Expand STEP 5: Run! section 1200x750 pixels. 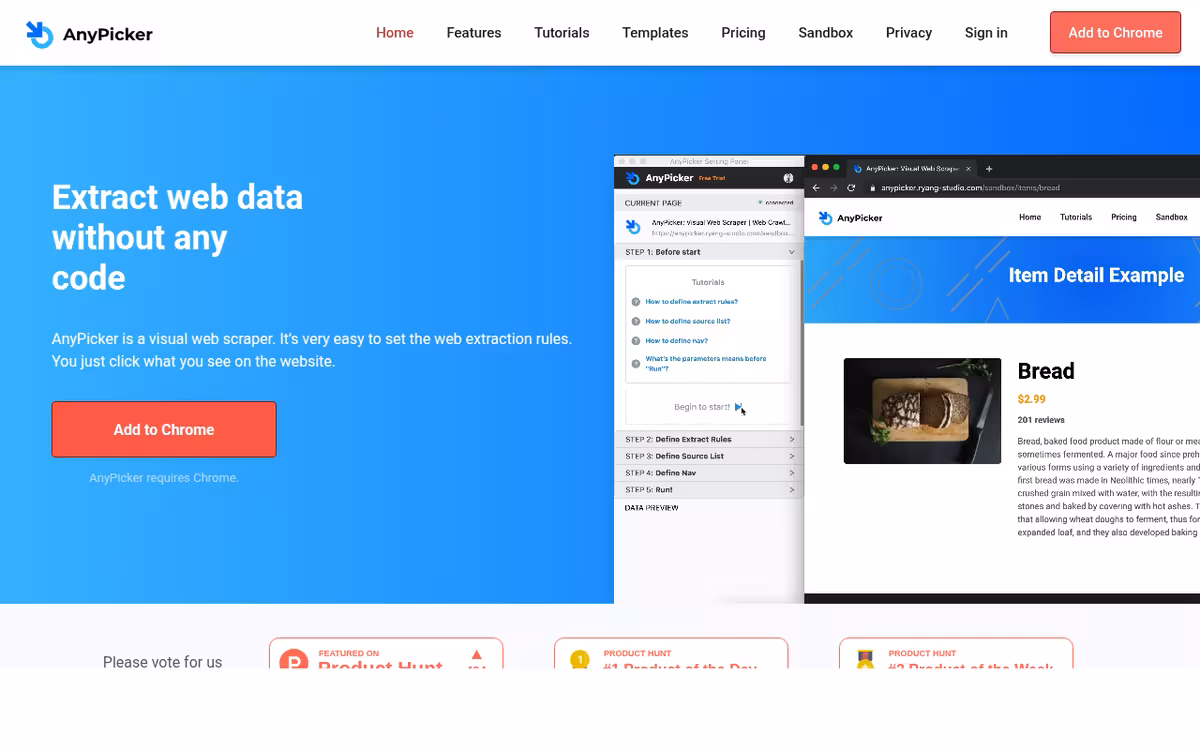(x=708, y=490)
